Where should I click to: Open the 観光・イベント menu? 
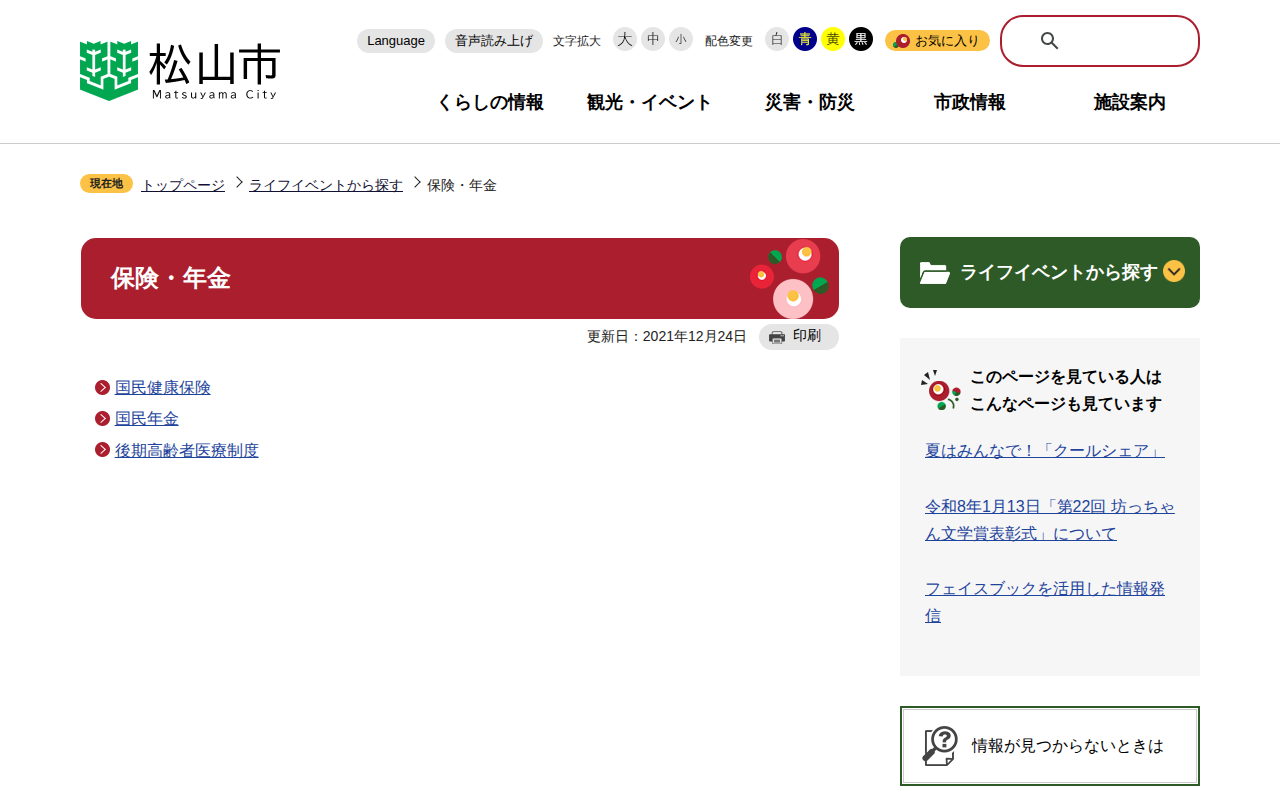[x=650, y=102]
